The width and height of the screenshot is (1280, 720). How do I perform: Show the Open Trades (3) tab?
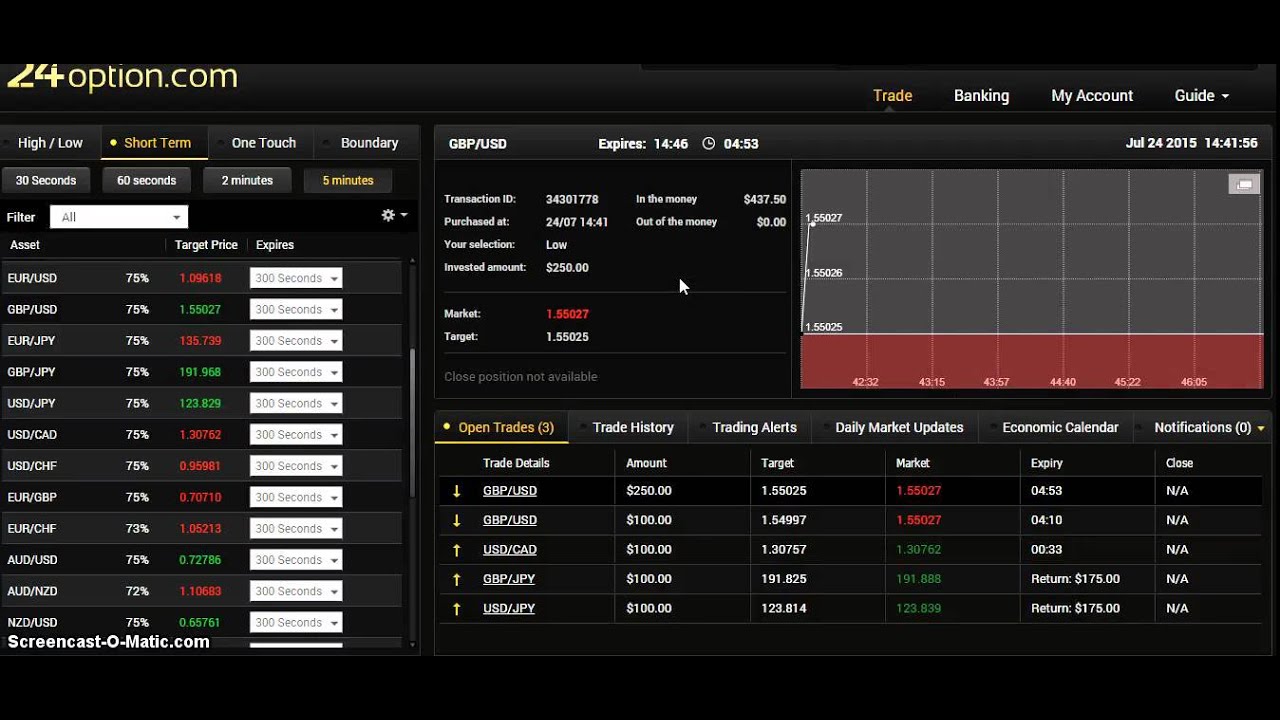pos(500,427)
